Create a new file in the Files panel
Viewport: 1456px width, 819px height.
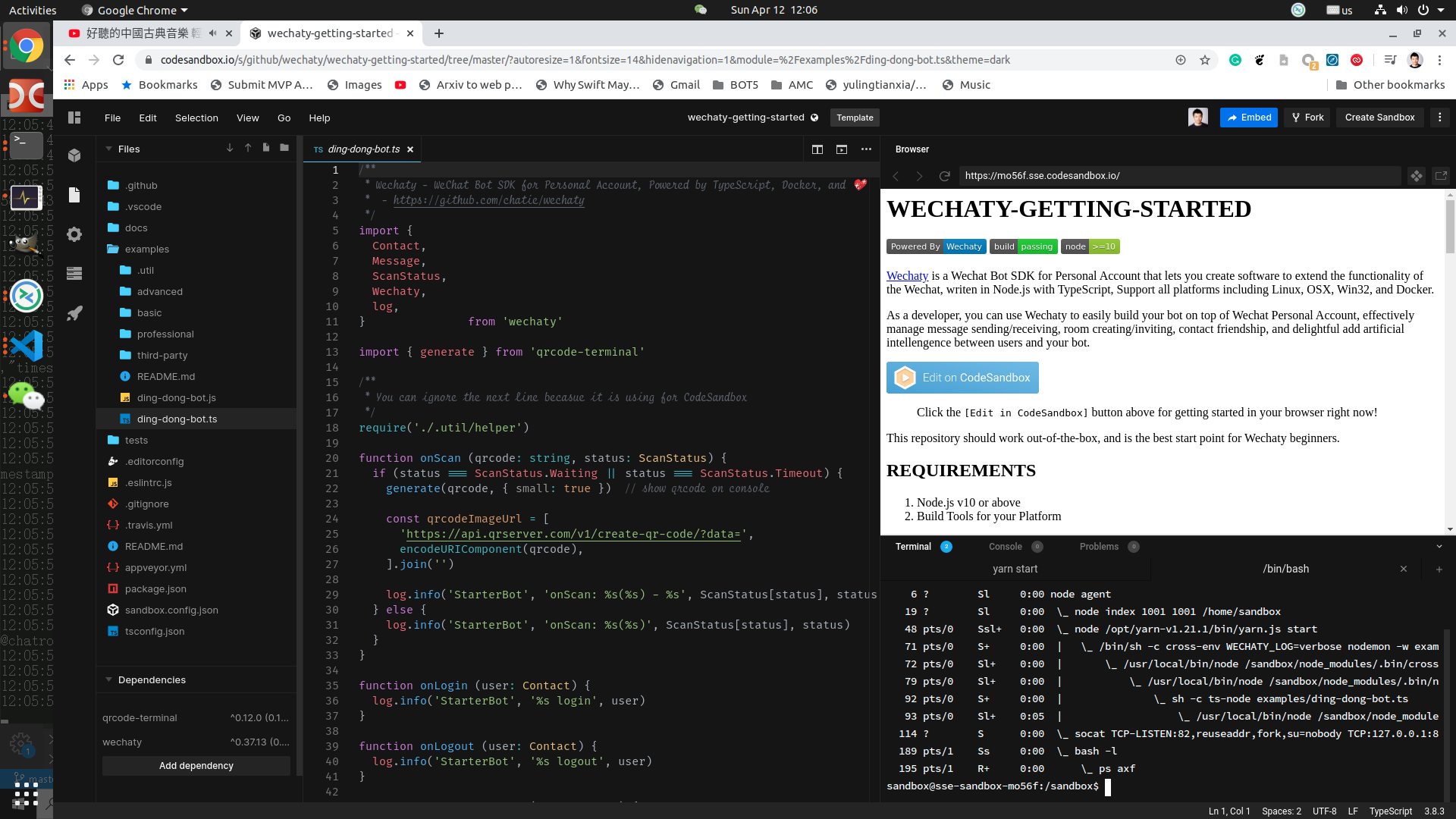[266, 148]
